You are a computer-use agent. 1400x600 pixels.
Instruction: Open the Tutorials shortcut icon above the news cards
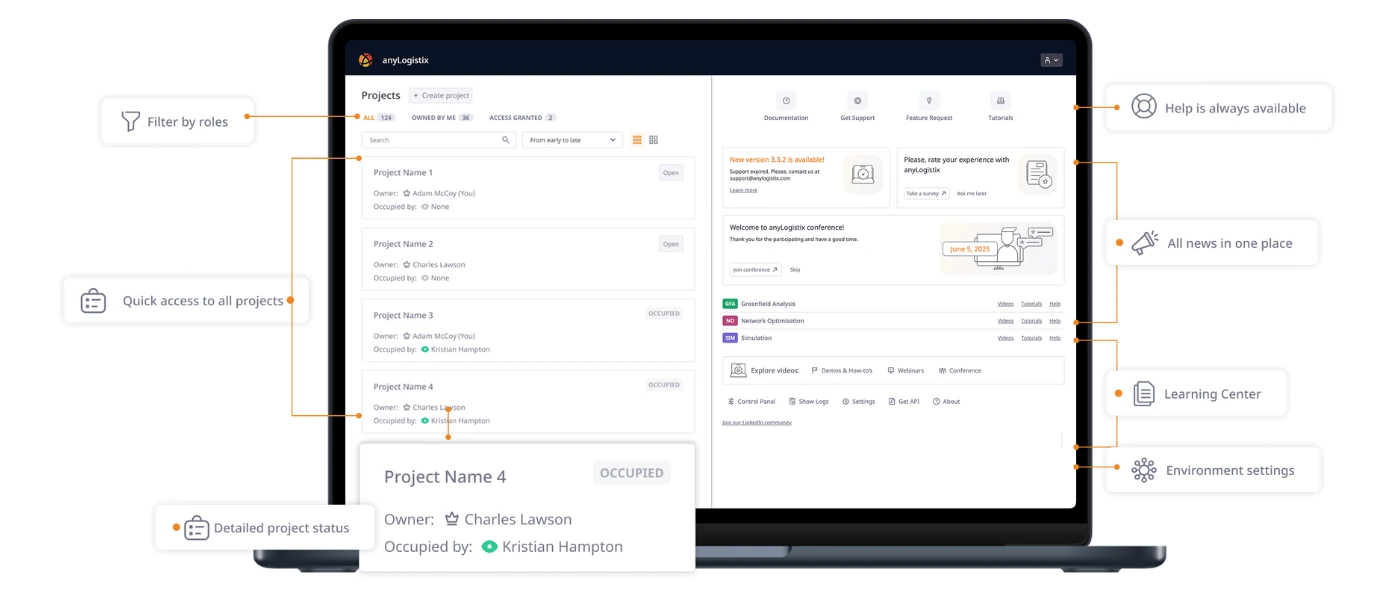[x=1000, y=101]
